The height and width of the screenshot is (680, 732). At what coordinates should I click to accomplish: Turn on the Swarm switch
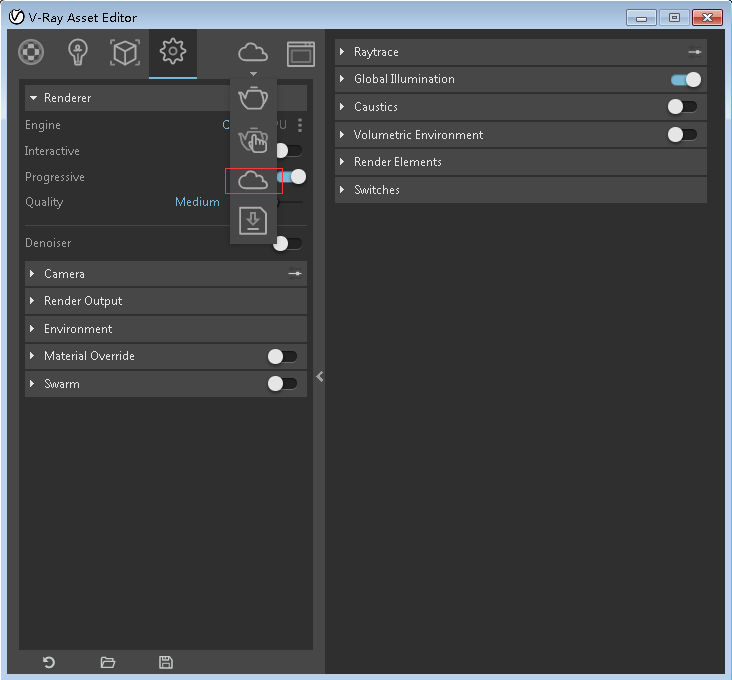tap(282, 384)
